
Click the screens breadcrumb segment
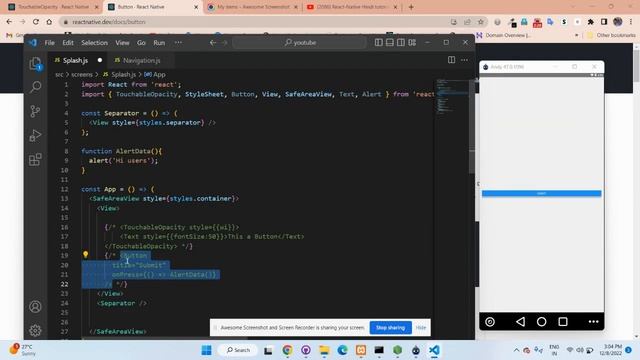point(82,74)
